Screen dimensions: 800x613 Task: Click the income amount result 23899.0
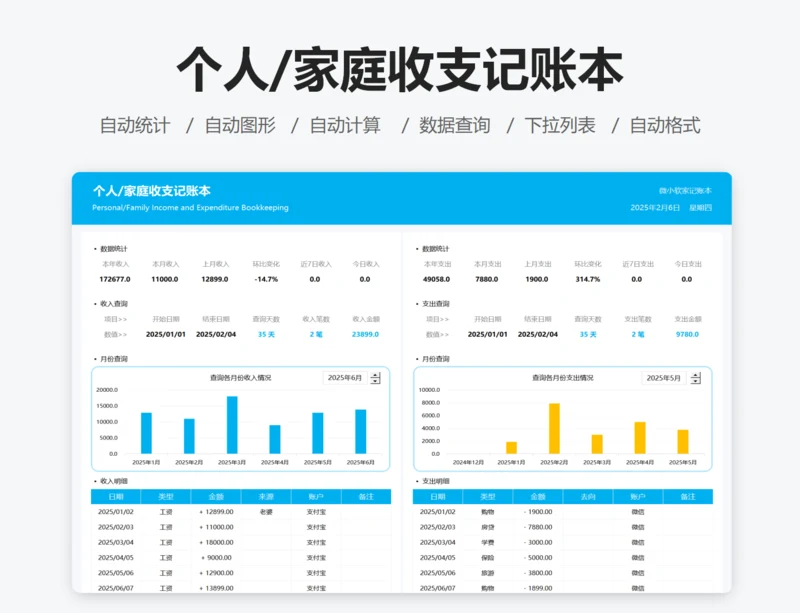(365, 334)
